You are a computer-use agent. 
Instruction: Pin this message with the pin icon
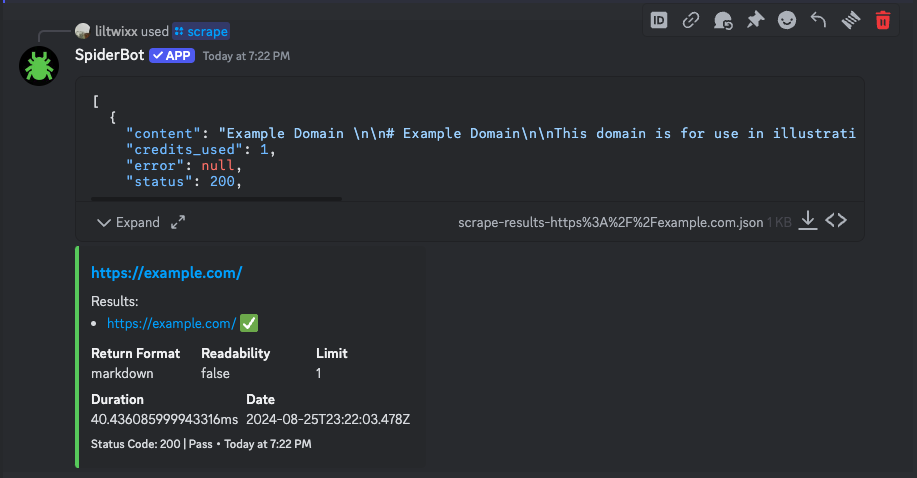755,20
